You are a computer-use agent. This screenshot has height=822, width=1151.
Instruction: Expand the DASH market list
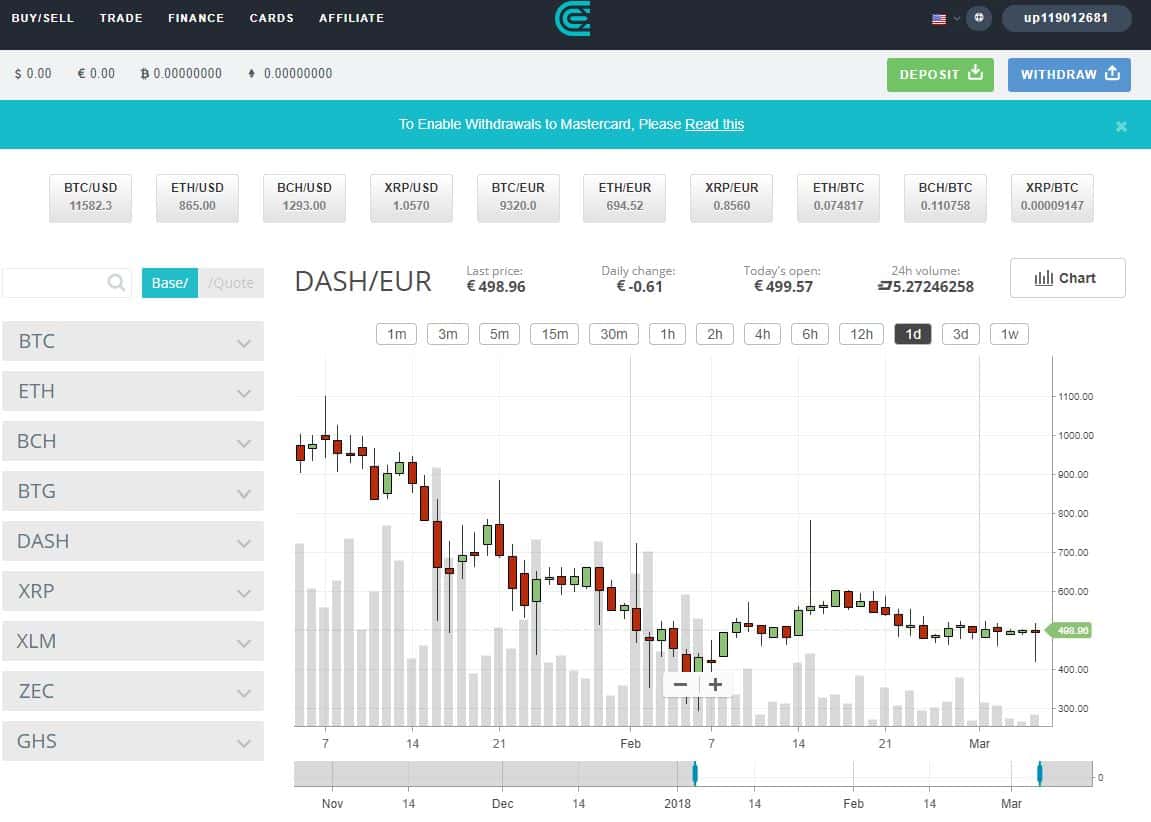tap(133, 541)
